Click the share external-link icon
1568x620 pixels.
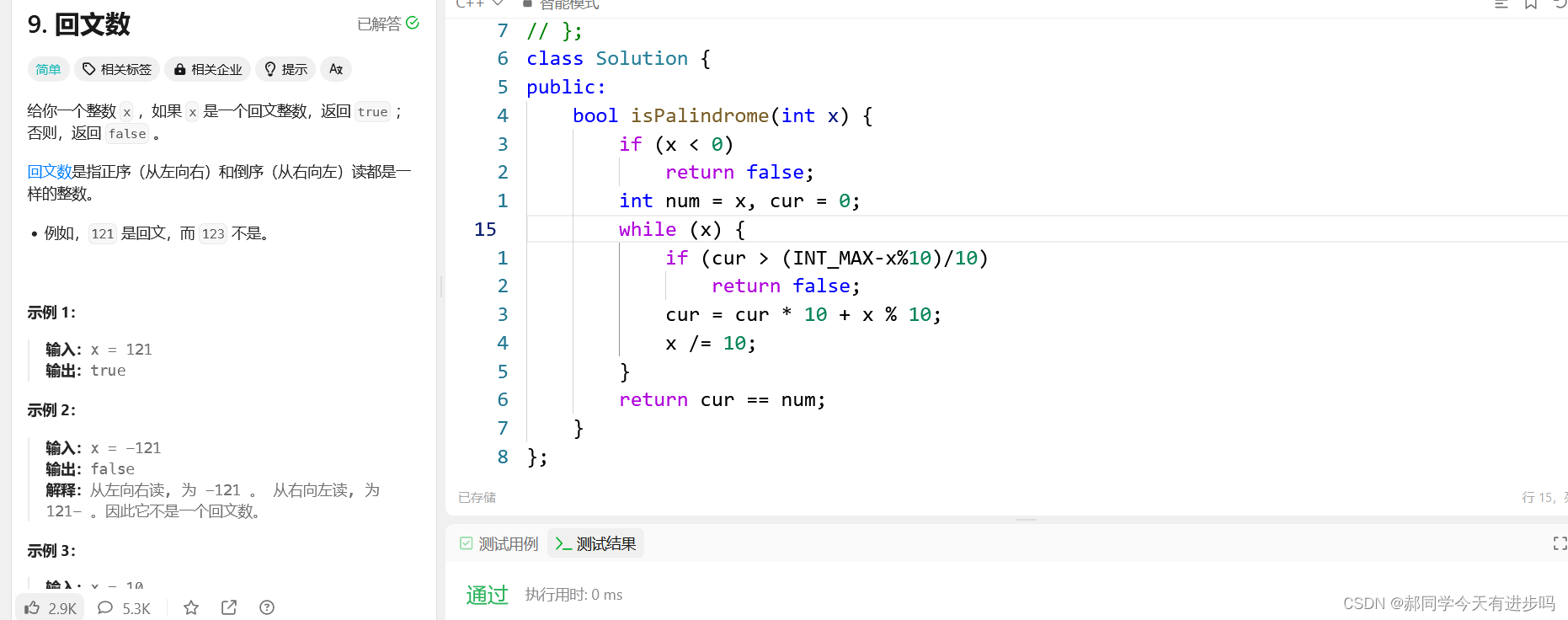[x=229, y=607]
